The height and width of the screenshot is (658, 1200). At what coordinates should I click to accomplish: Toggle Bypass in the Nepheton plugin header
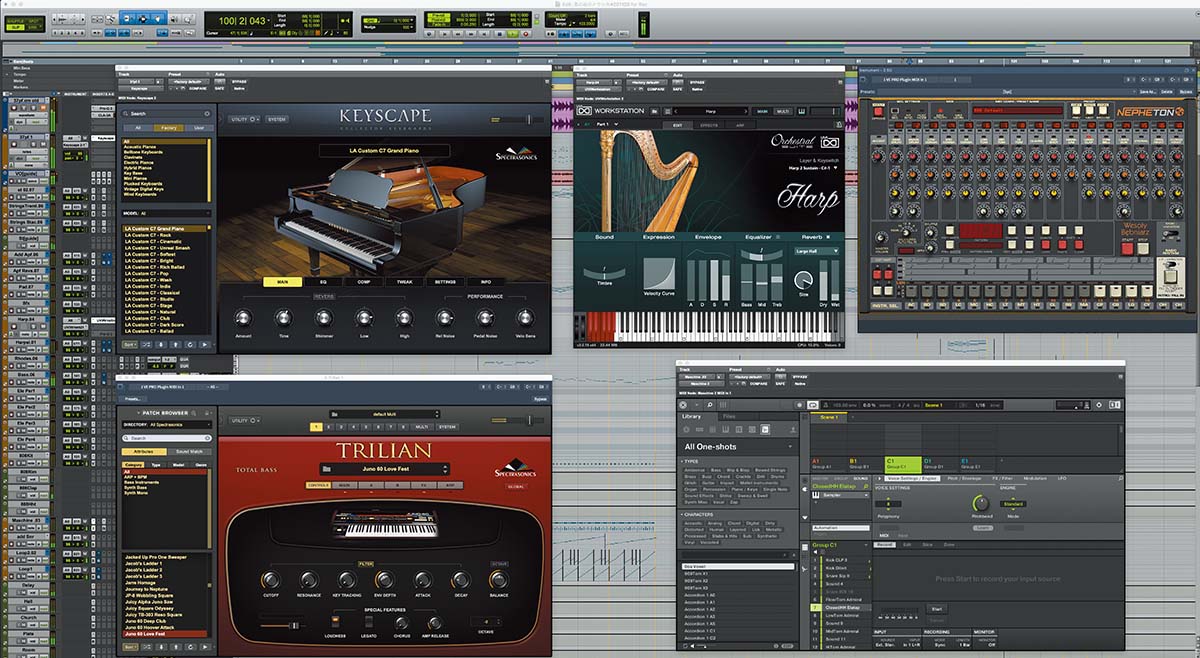1186,92
